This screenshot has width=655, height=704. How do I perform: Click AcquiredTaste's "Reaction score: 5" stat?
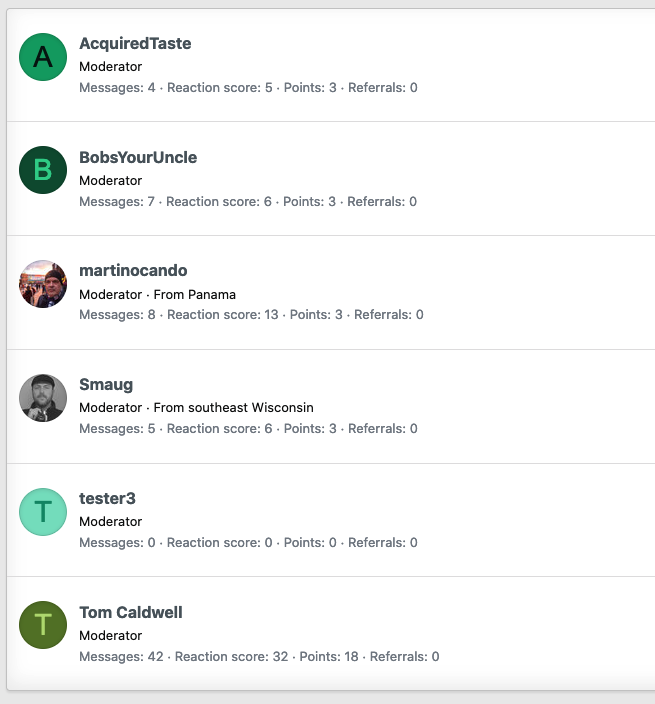(x=220, y=88)
